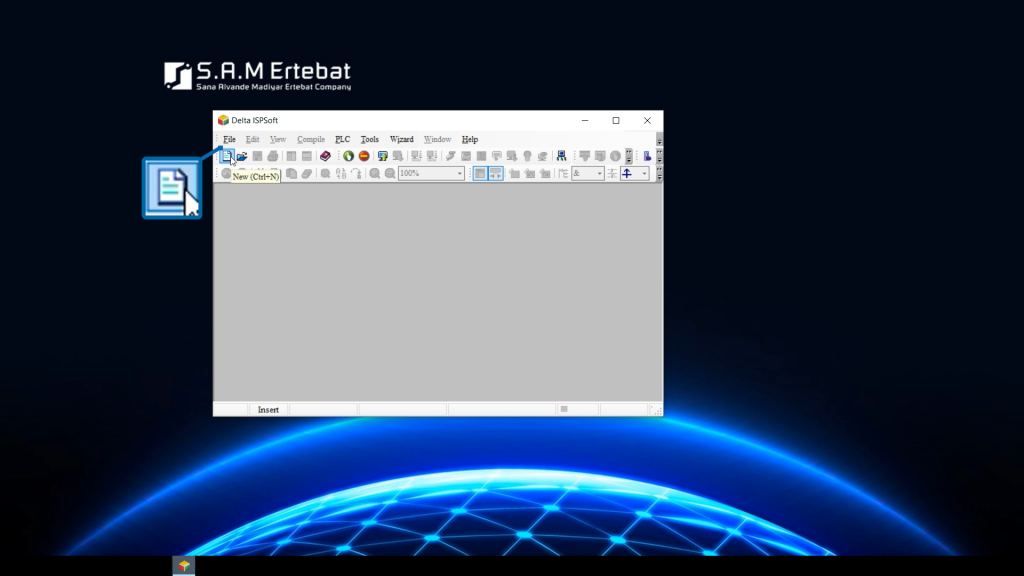Click the greyed Find magnifier icon
1024x576 pixels.
[325, 174]
